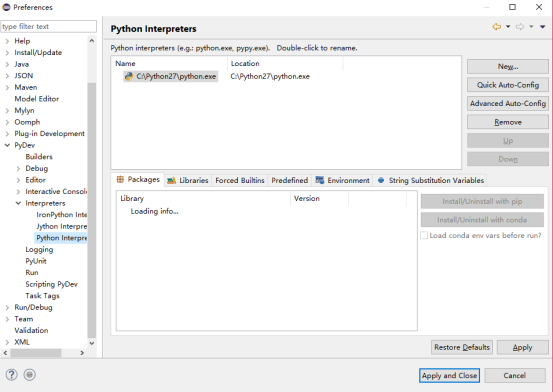Screen dimensions: 553x392
Task: Collapse the Interpreters tree node
Action: 18,203
